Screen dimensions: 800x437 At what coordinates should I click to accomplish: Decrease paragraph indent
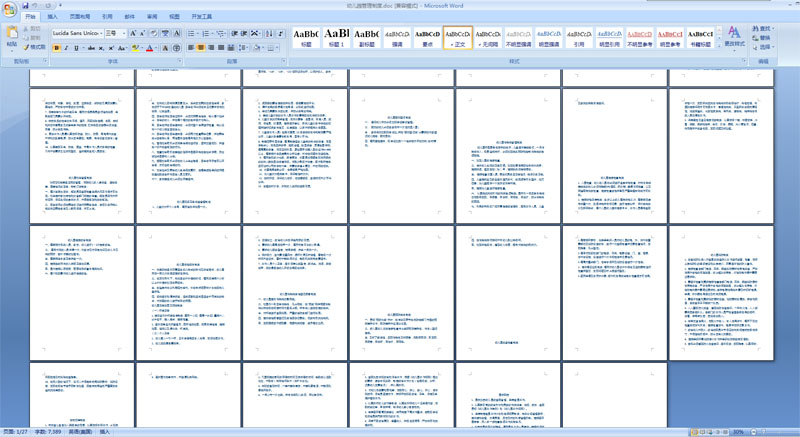(x=235, y=33)
